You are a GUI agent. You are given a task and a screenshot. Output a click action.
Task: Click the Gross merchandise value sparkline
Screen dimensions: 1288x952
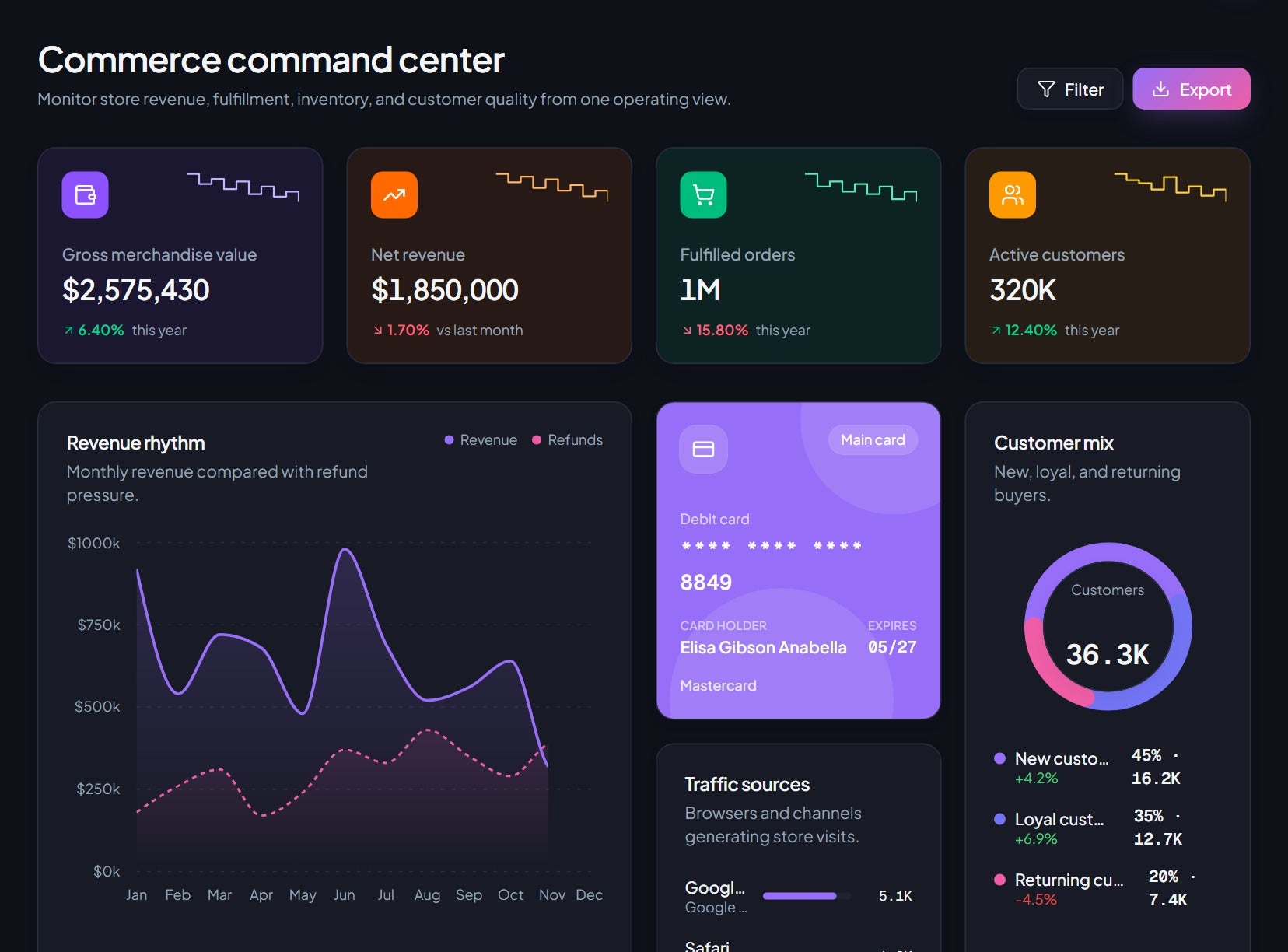[243, 187]
